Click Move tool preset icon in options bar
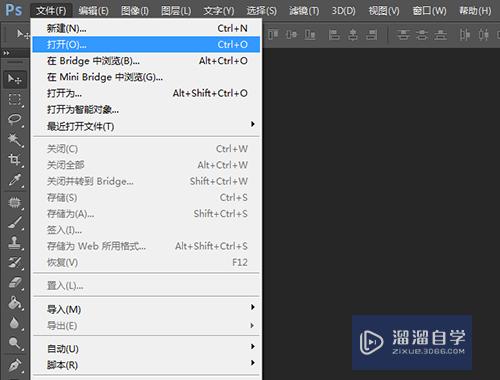Viewport: 500px width, 380px height. tap(23, 34)
